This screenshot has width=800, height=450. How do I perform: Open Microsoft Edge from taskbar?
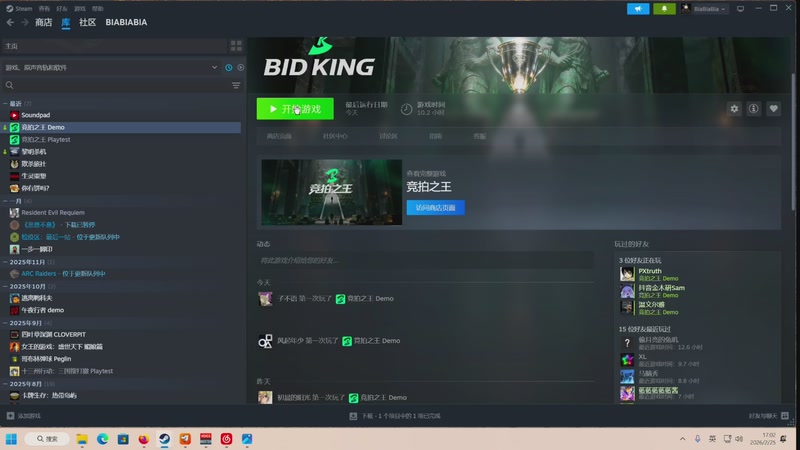coord(103,439)
